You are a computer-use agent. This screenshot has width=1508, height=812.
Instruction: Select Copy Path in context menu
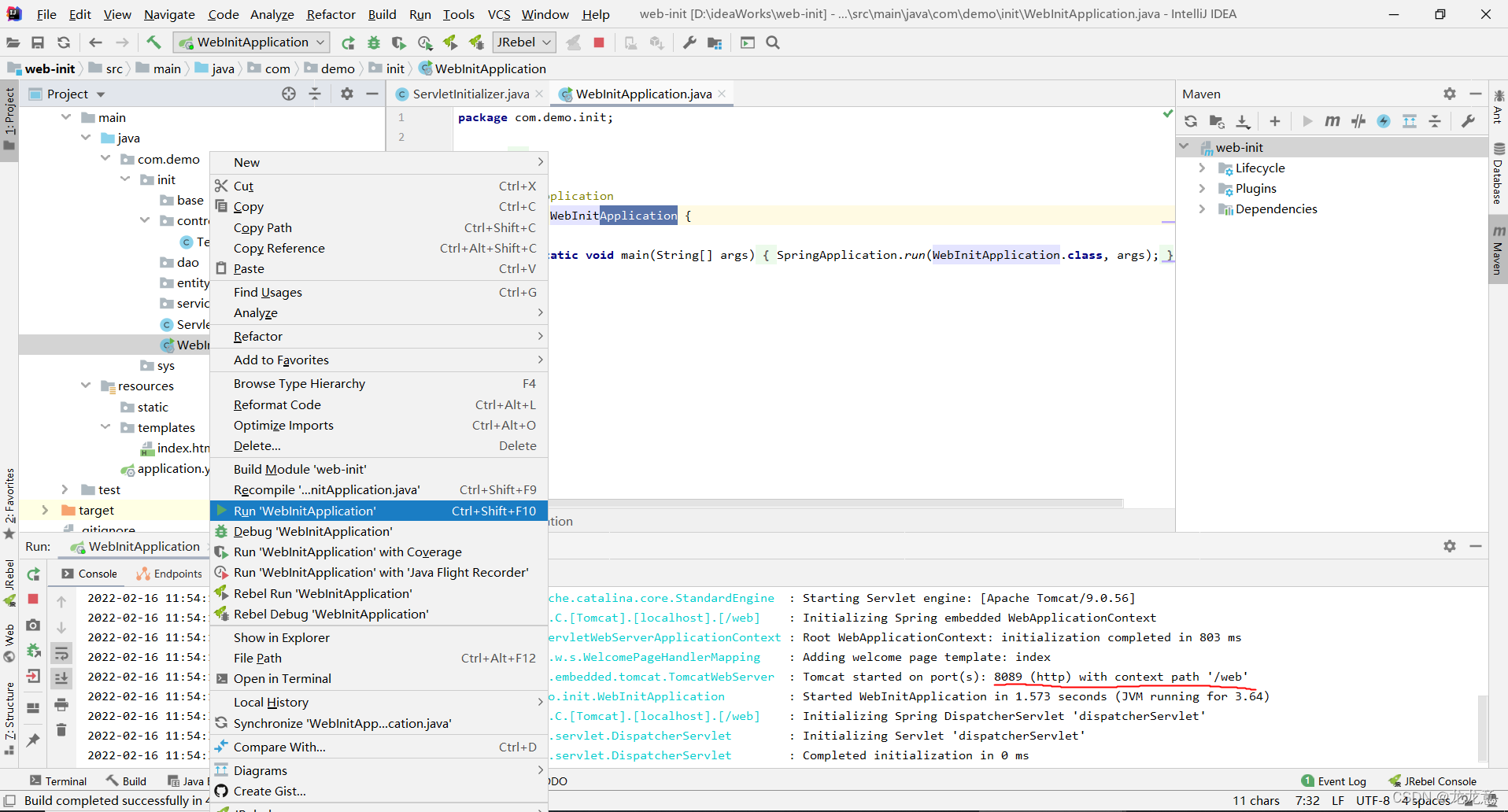tap(379, 227)
